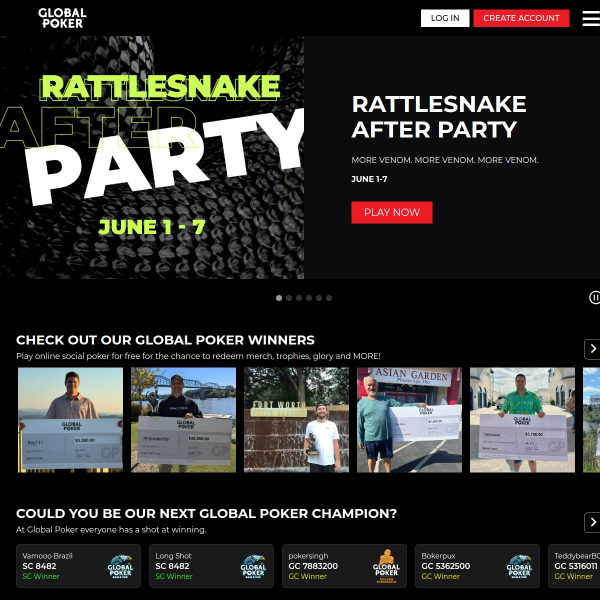Open the hamburger menu icon
This screenshot has height=600, width=600.
pyautogui.click(x=591, y=18)
